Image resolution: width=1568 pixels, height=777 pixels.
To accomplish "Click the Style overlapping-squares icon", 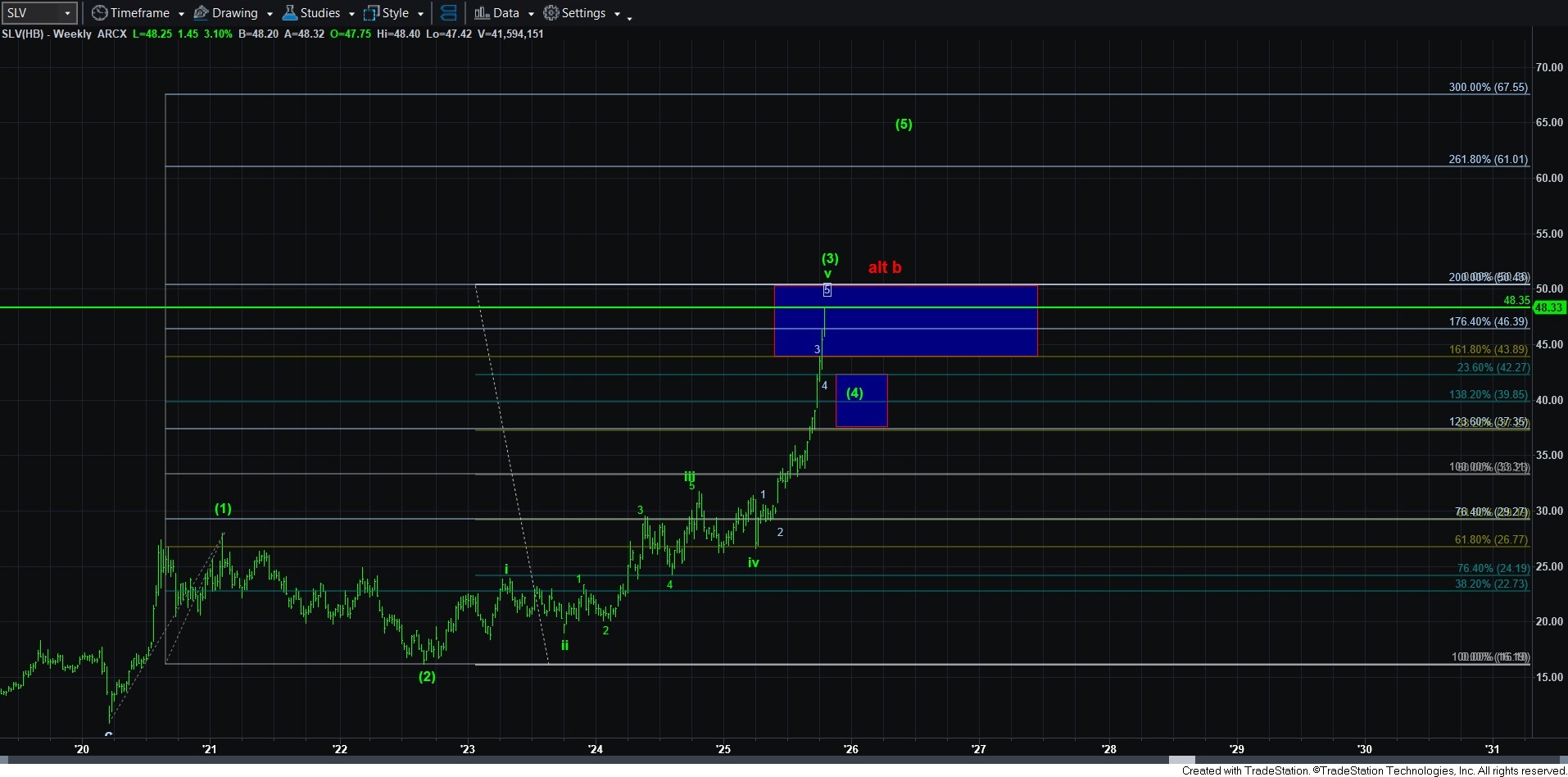I will (x=371, y=13).
